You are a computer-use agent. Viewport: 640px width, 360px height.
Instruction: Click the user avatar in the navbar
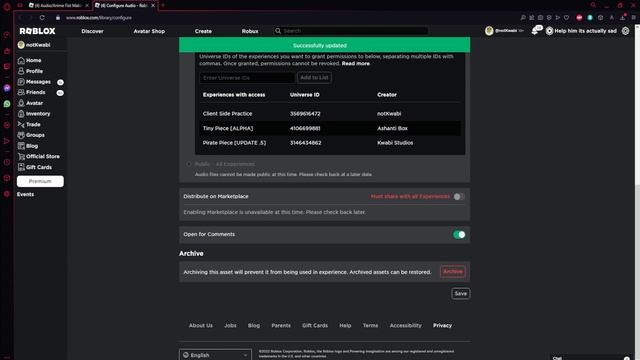pos(489,31)
